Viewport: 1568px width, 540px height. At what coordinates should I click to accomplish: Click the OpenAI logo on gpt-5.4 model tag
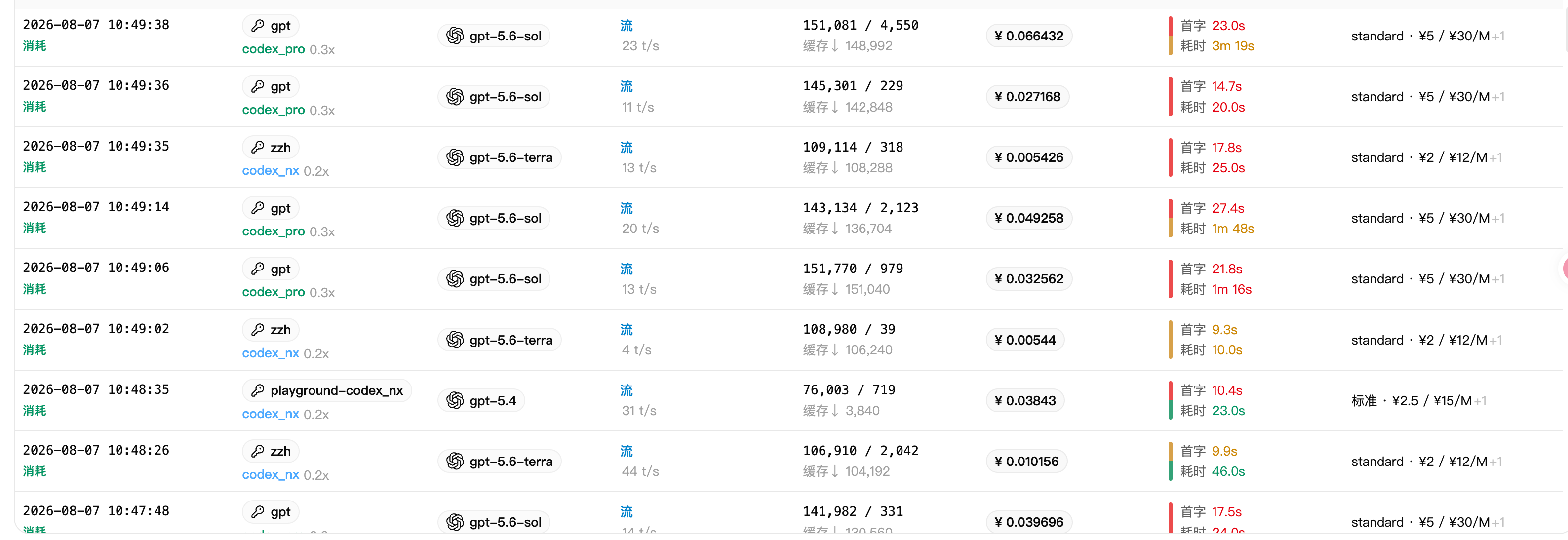tap(455, 401)
